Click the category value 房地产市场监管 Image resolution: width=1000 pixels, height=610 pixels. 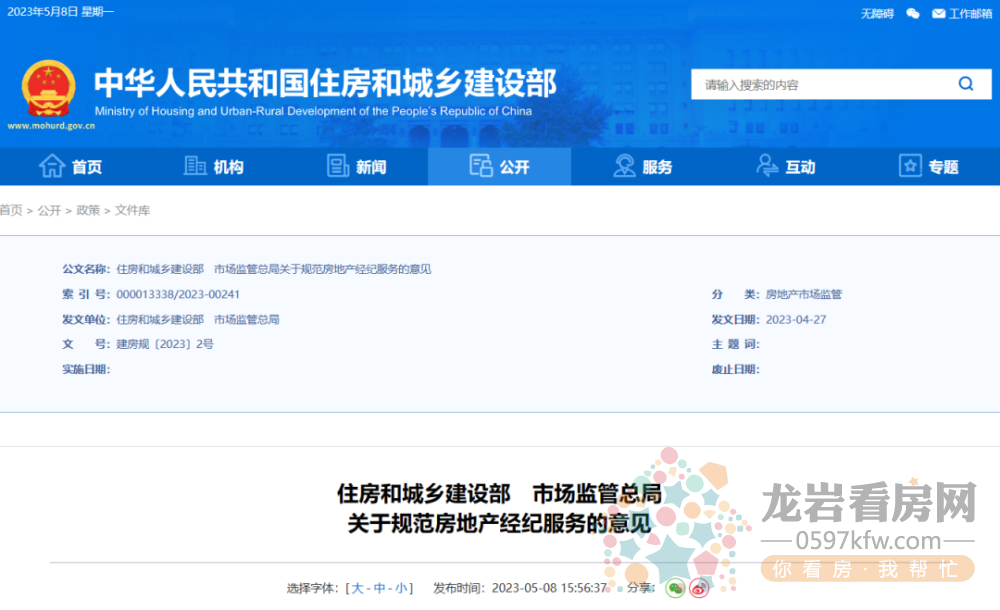coord(804,294)
